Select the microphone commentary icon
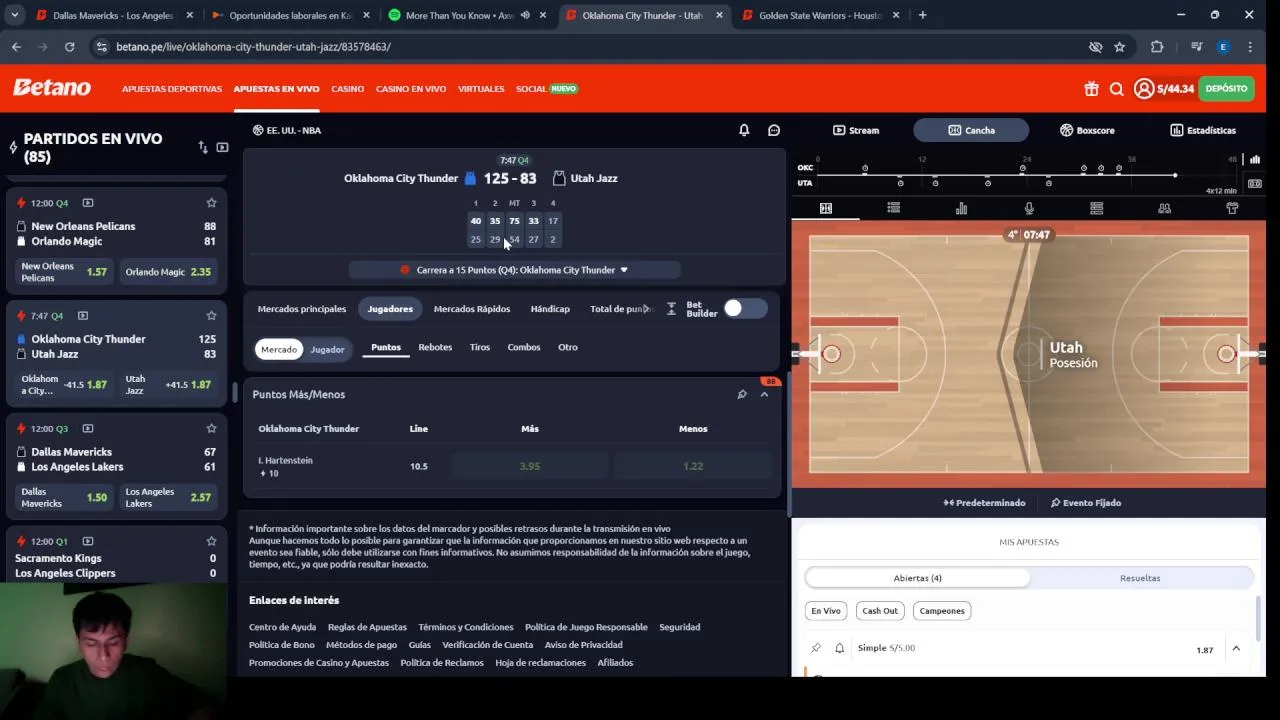Image resolution: width=1280 pixels, height=720 pixels. click(1029, 208)
